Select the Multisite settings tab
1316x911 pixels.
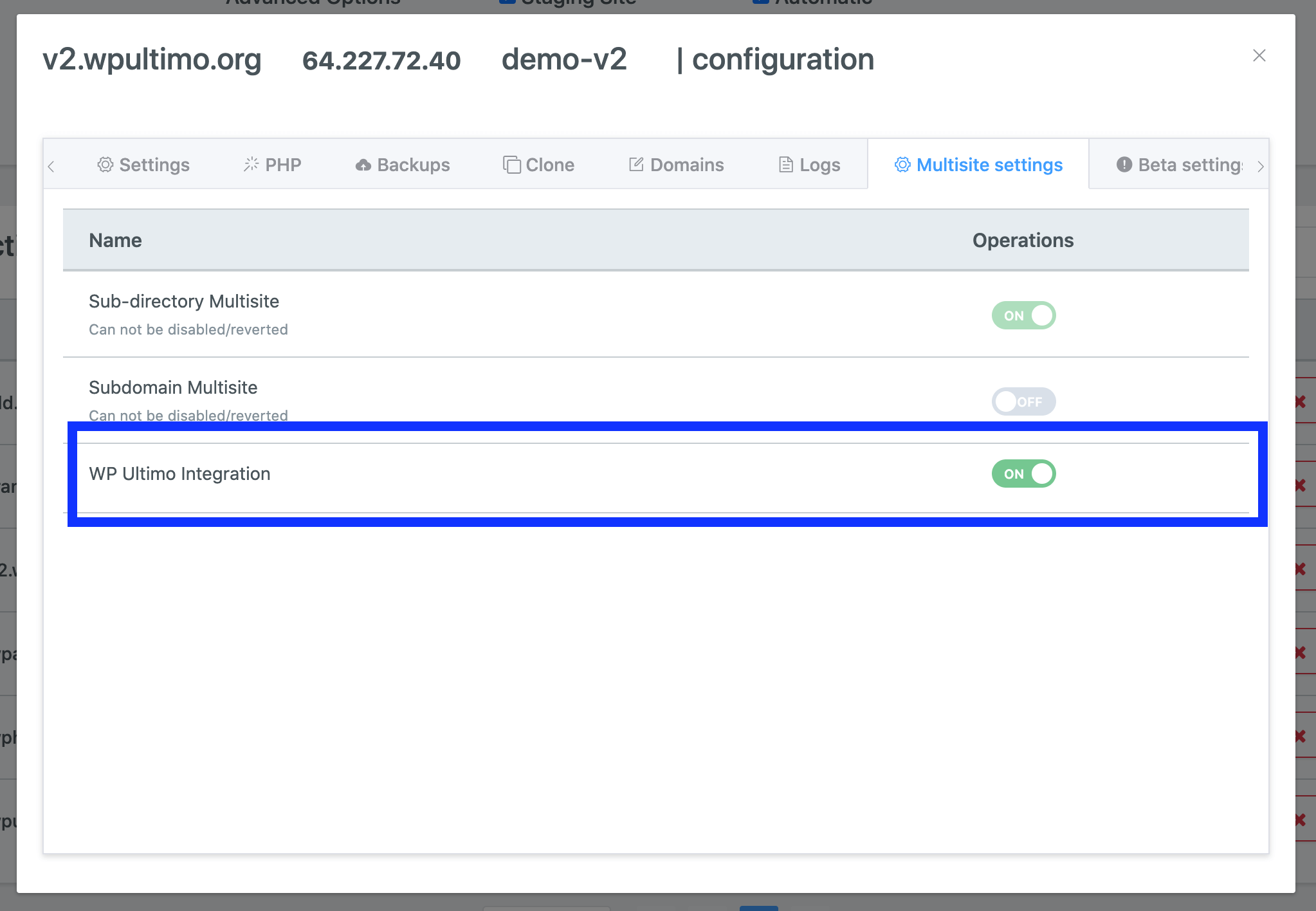point(978,165)
